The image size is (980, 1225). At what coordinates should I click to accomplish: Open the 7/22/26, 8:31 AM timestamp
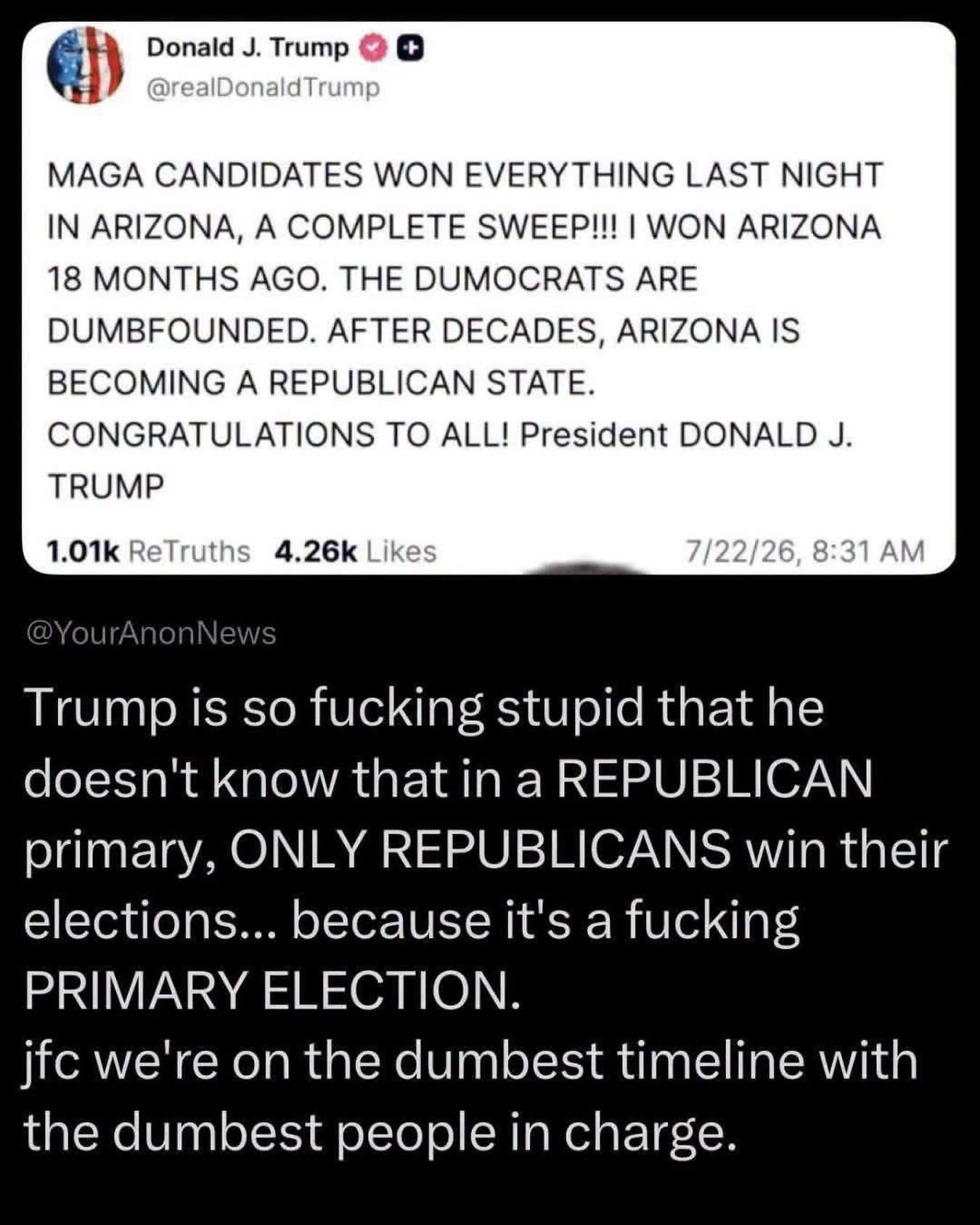click(x=806, y=552)
